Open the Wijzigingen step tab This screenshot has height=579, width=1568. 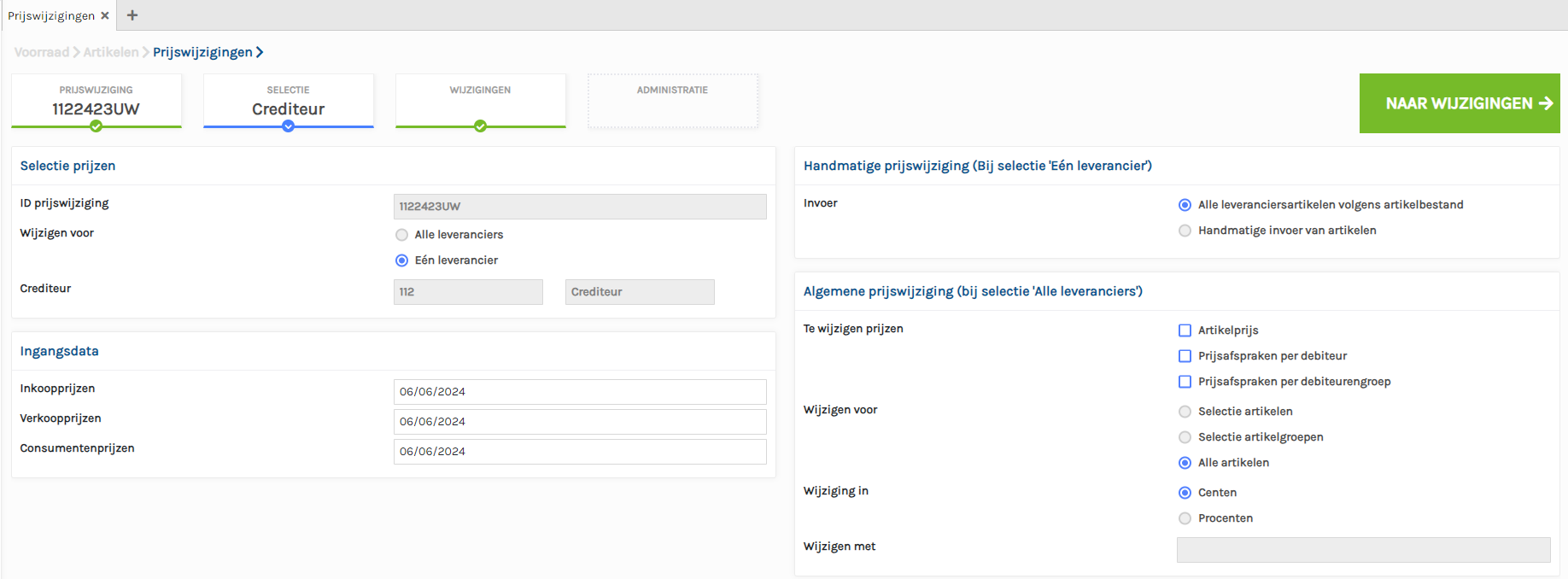pos(480,100)
